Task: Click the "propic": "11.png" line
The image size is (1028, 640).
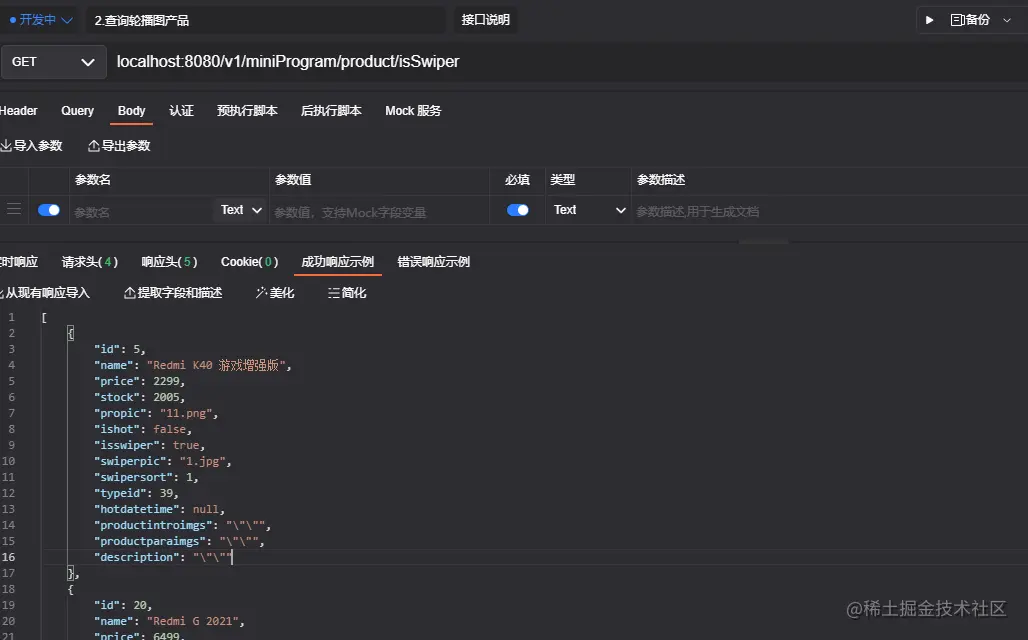Action: click(156, 413)
